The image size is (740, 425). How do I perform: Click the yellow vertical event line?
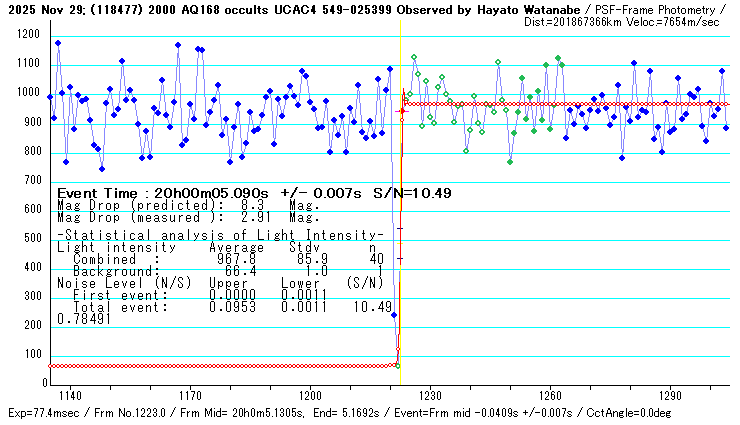[x=400, y=200]
